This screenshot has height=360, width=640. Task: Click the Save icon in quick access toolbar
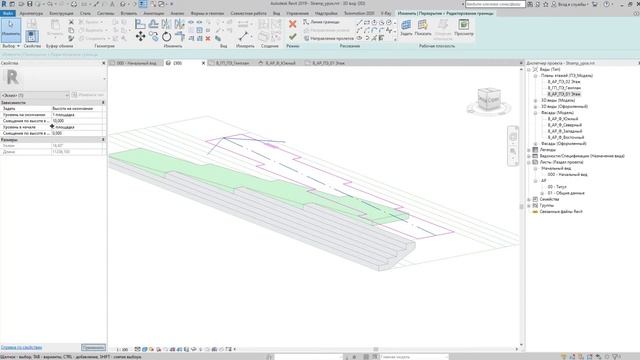[29, 4]
